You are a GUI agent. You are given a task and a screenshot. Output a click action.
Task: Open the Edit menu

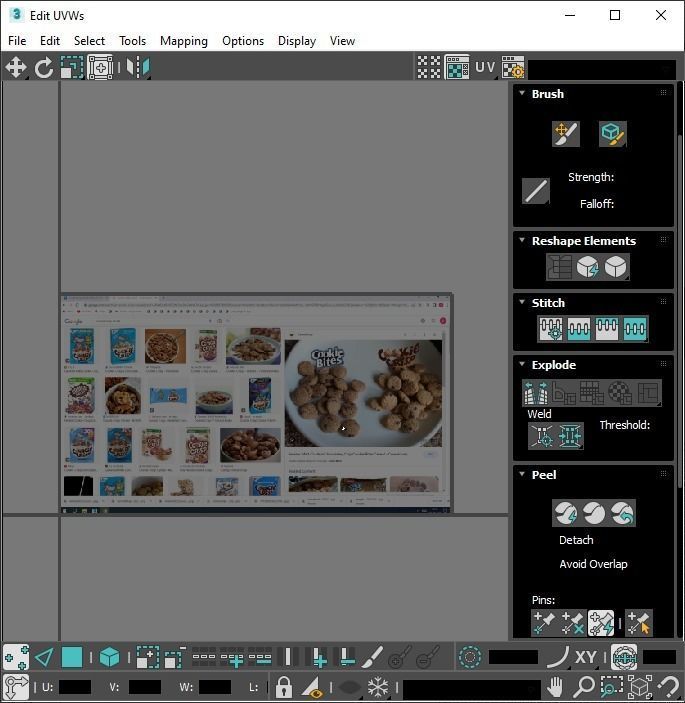coord(50,41)
